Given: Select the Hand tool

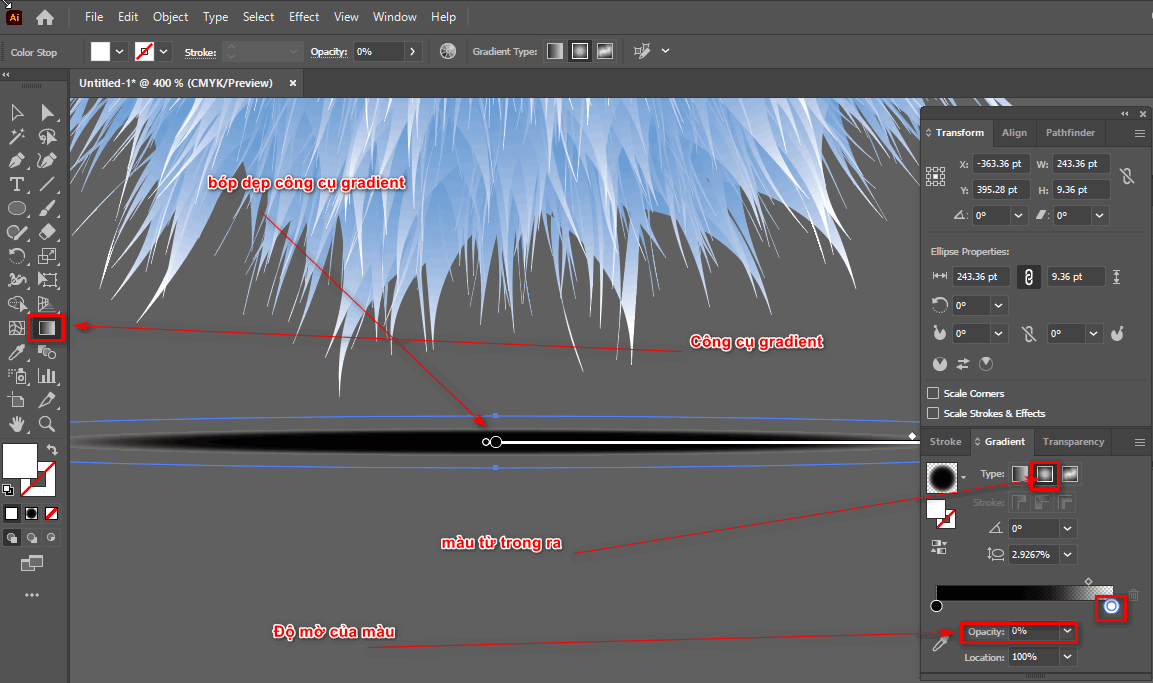Looking at the screenshot, I should [x=17, y=424].
